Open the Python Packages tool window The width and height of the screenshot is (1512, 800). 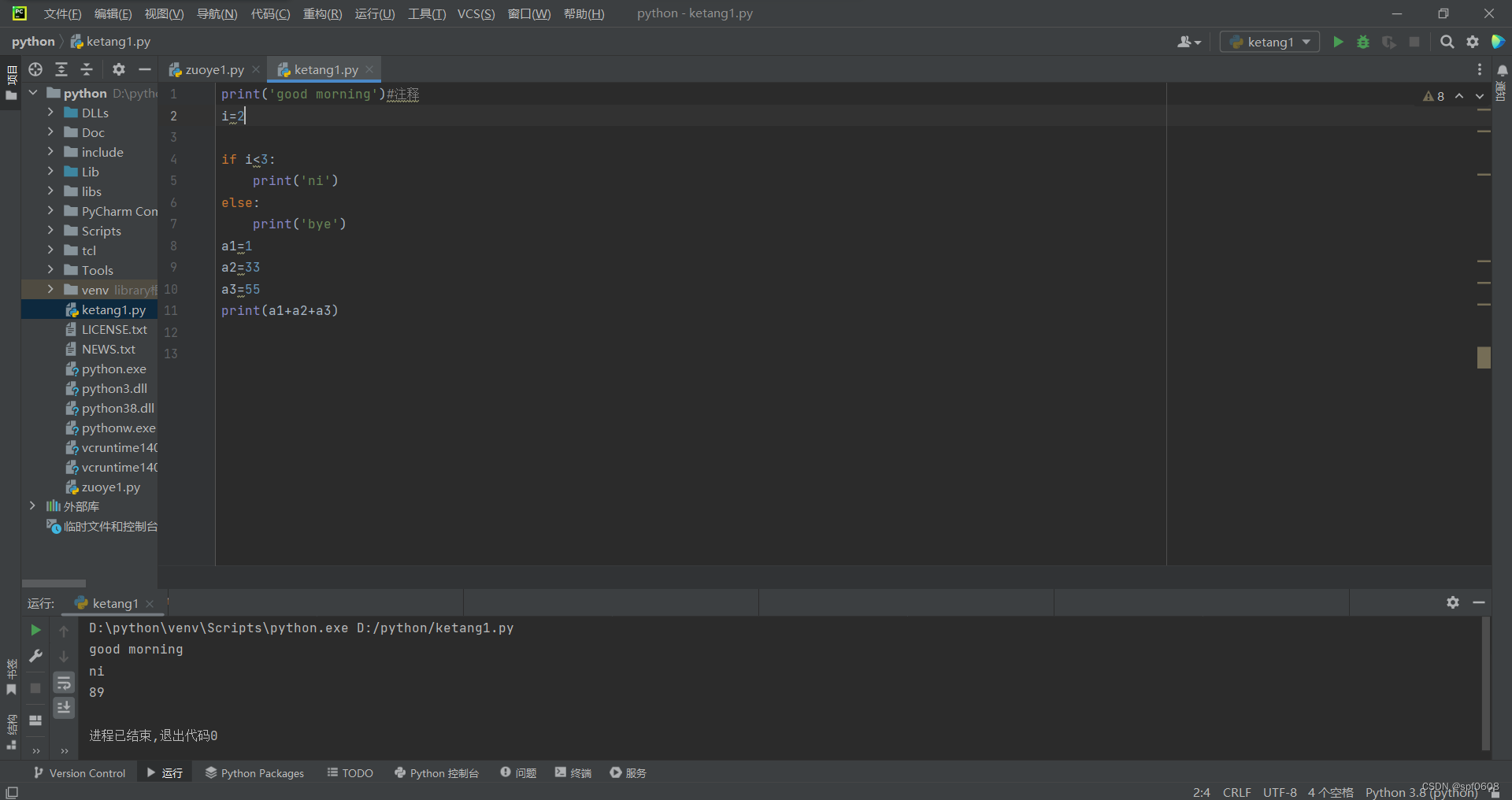[254, 773]
